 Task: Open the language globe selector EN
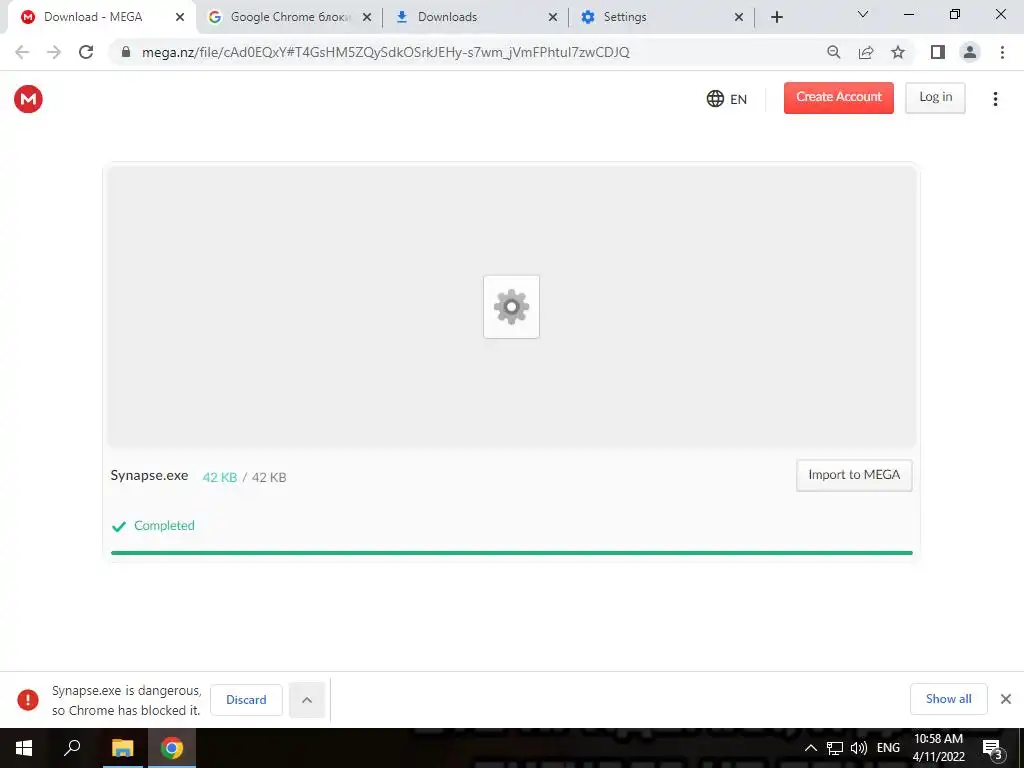[x=727, y=99]
